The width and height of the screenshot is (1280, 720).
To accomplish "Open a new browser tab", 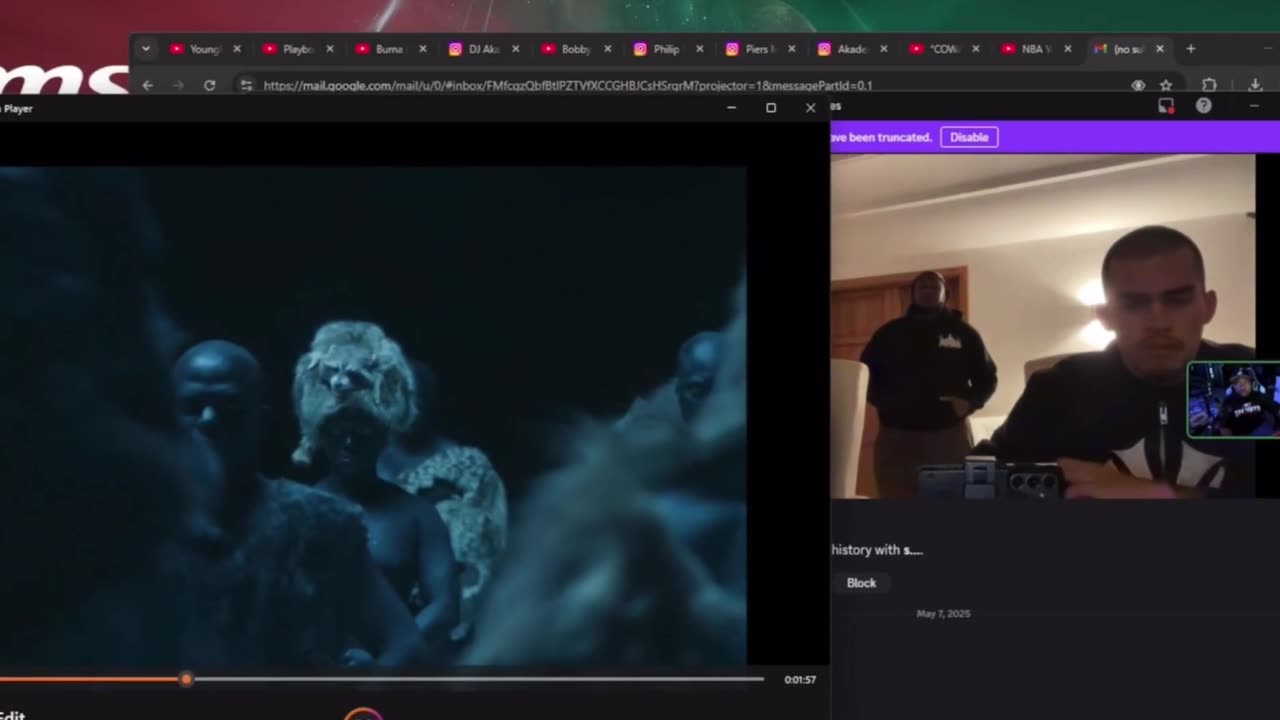I will coord(1190,49).
